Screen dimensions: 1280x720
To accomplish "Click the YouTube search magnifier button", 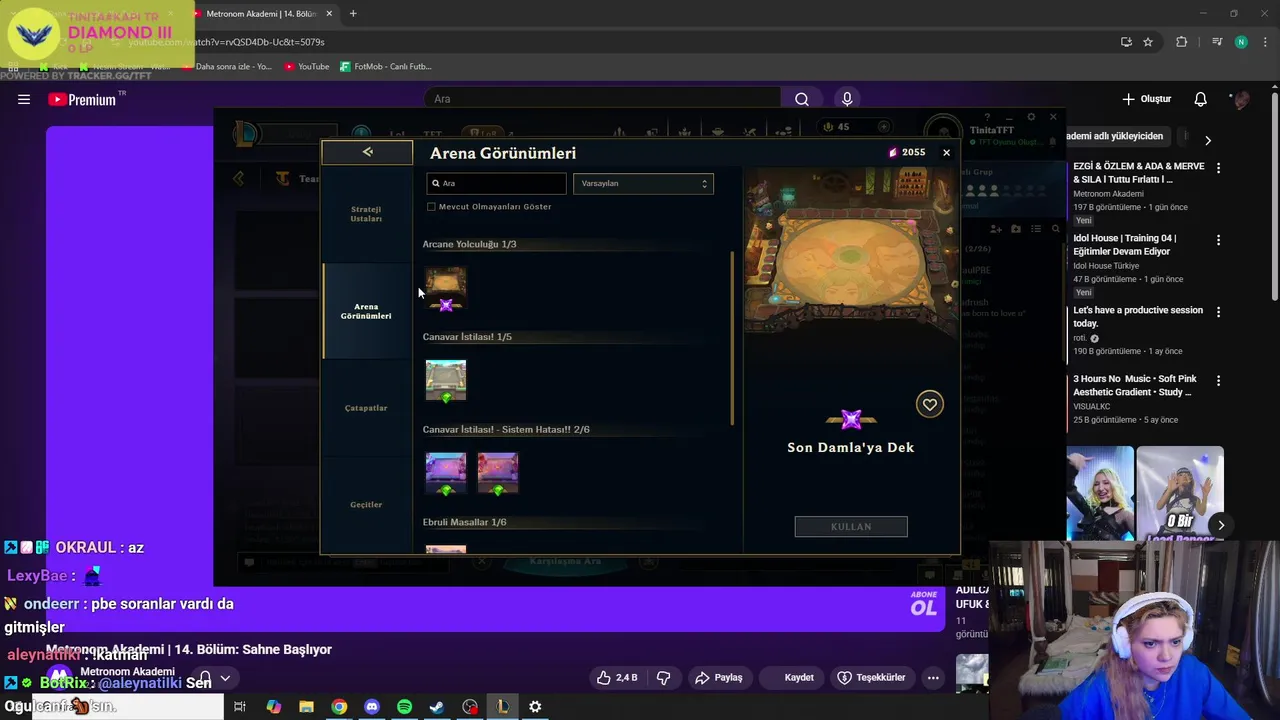I will pos(802,99).
